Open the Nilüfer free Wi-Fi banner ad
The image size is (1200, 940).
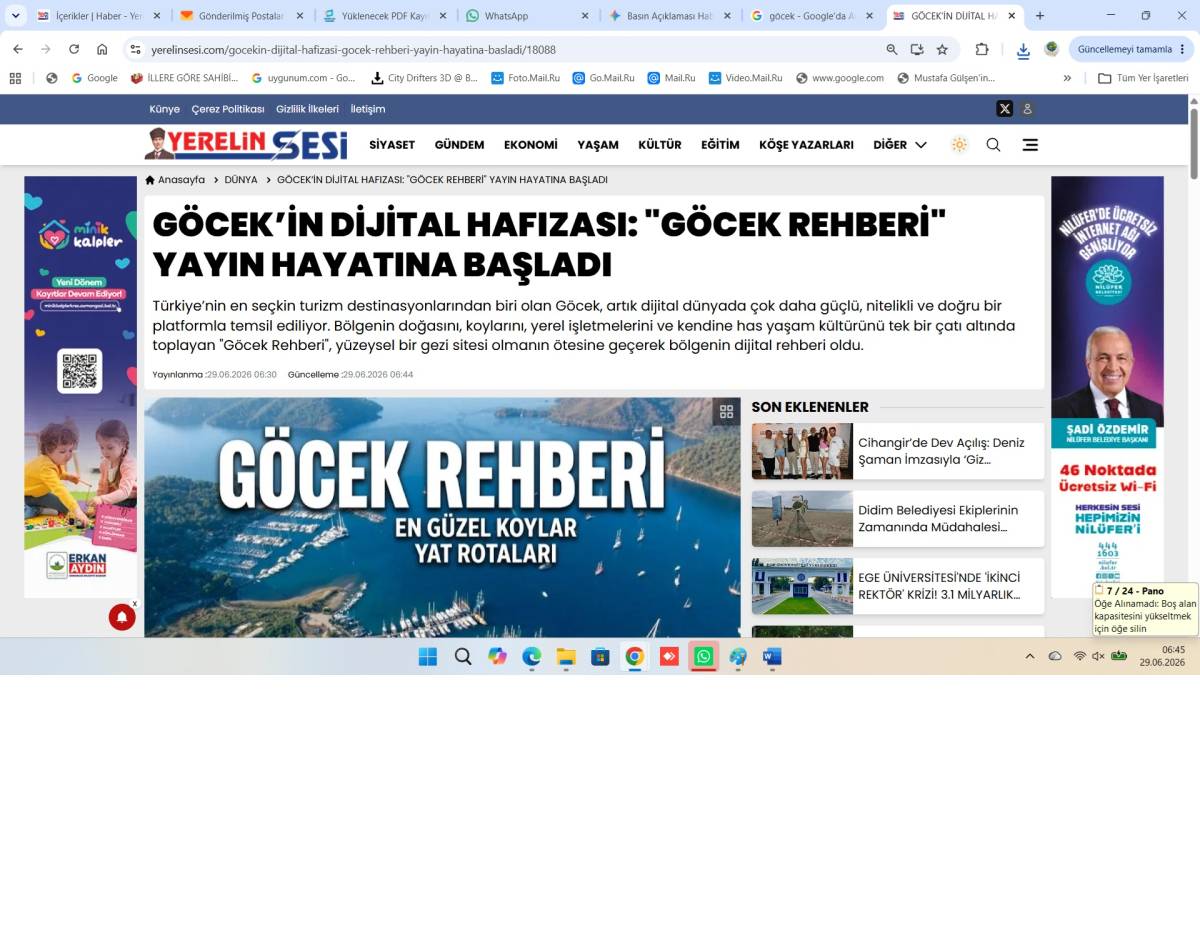(x=1107, y=386)
